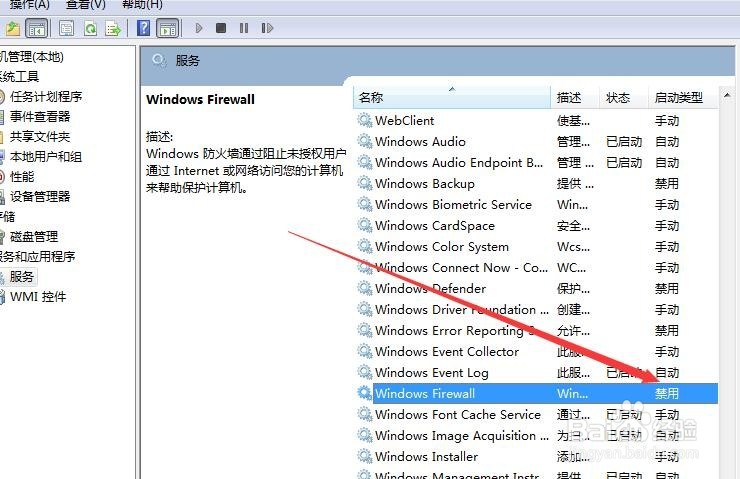740x479 pixels.
Task: Click the Export List toolbar icon
Action: (x=113, y=28)
